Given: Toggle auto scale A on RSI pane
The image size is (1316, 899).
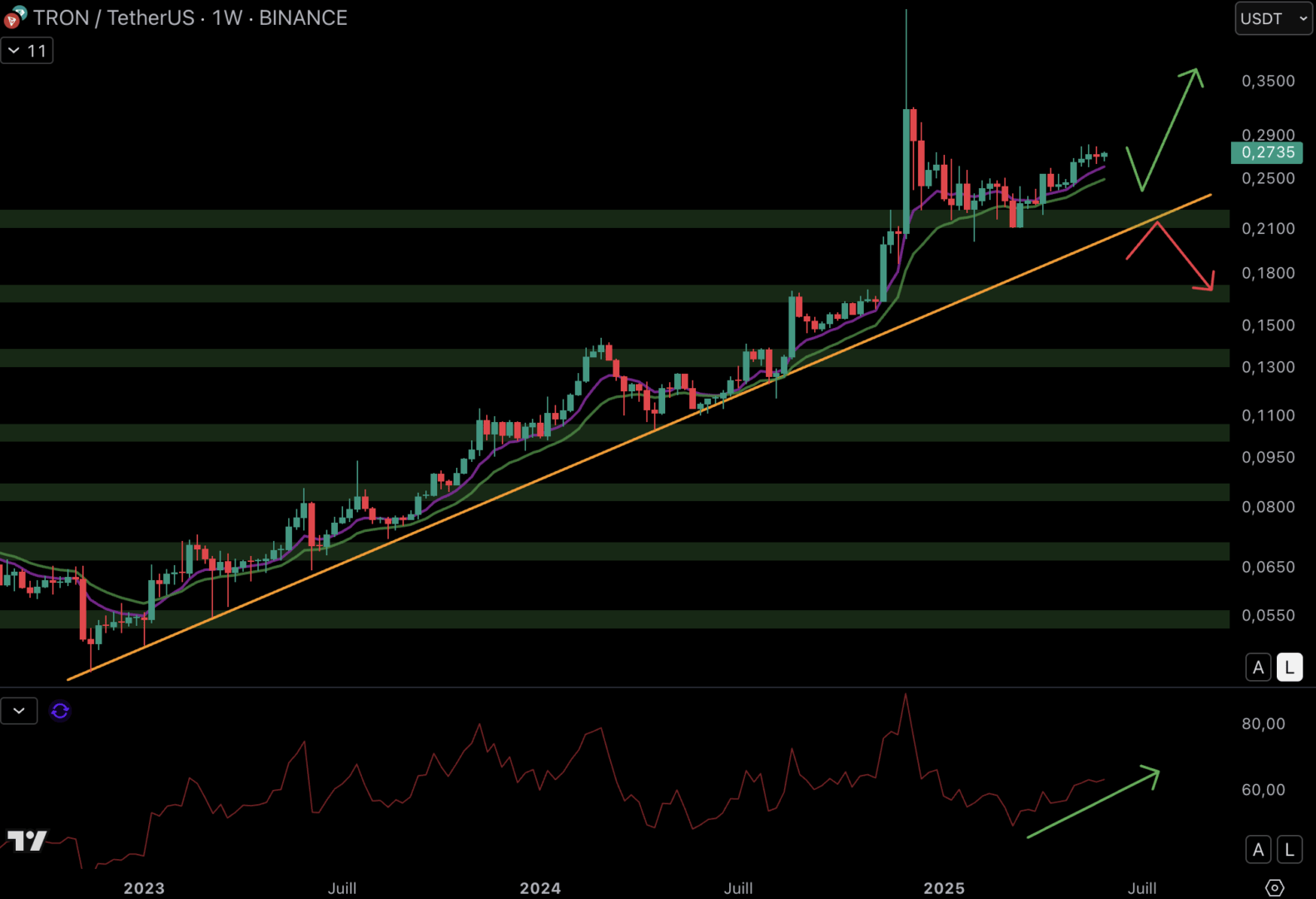Looking at the screenshot, I should pos(1258,850).
